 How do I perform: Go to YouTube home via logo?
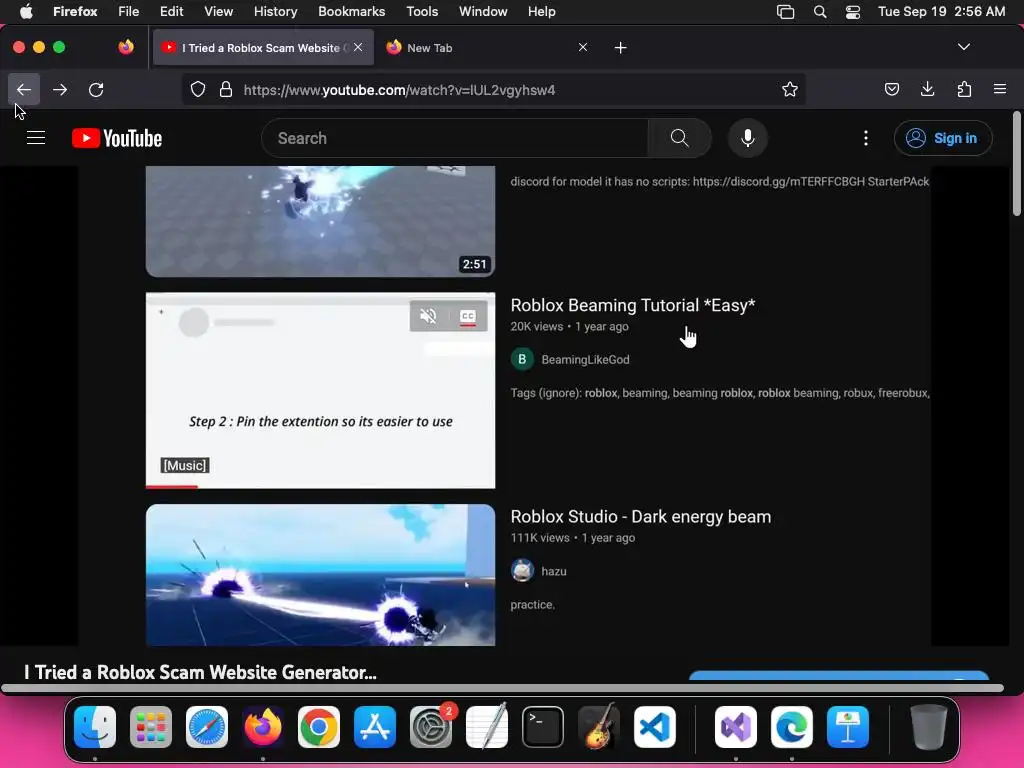(117, 138)
